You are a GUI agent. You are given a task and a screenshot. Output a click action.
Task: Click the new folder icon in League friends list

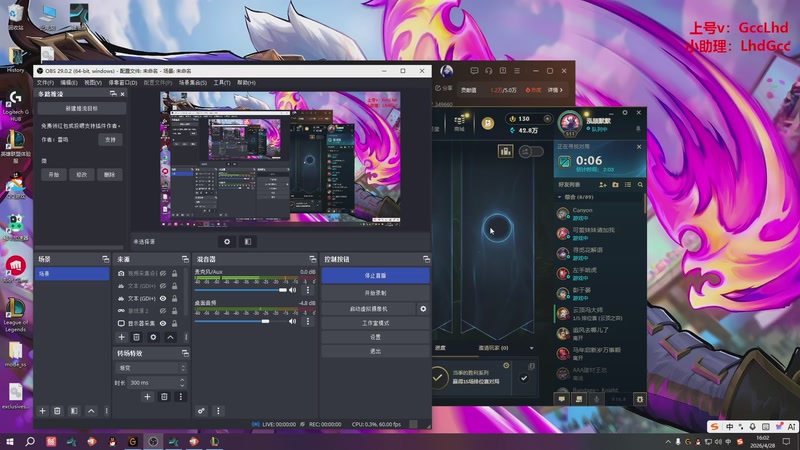click(615, 185)
